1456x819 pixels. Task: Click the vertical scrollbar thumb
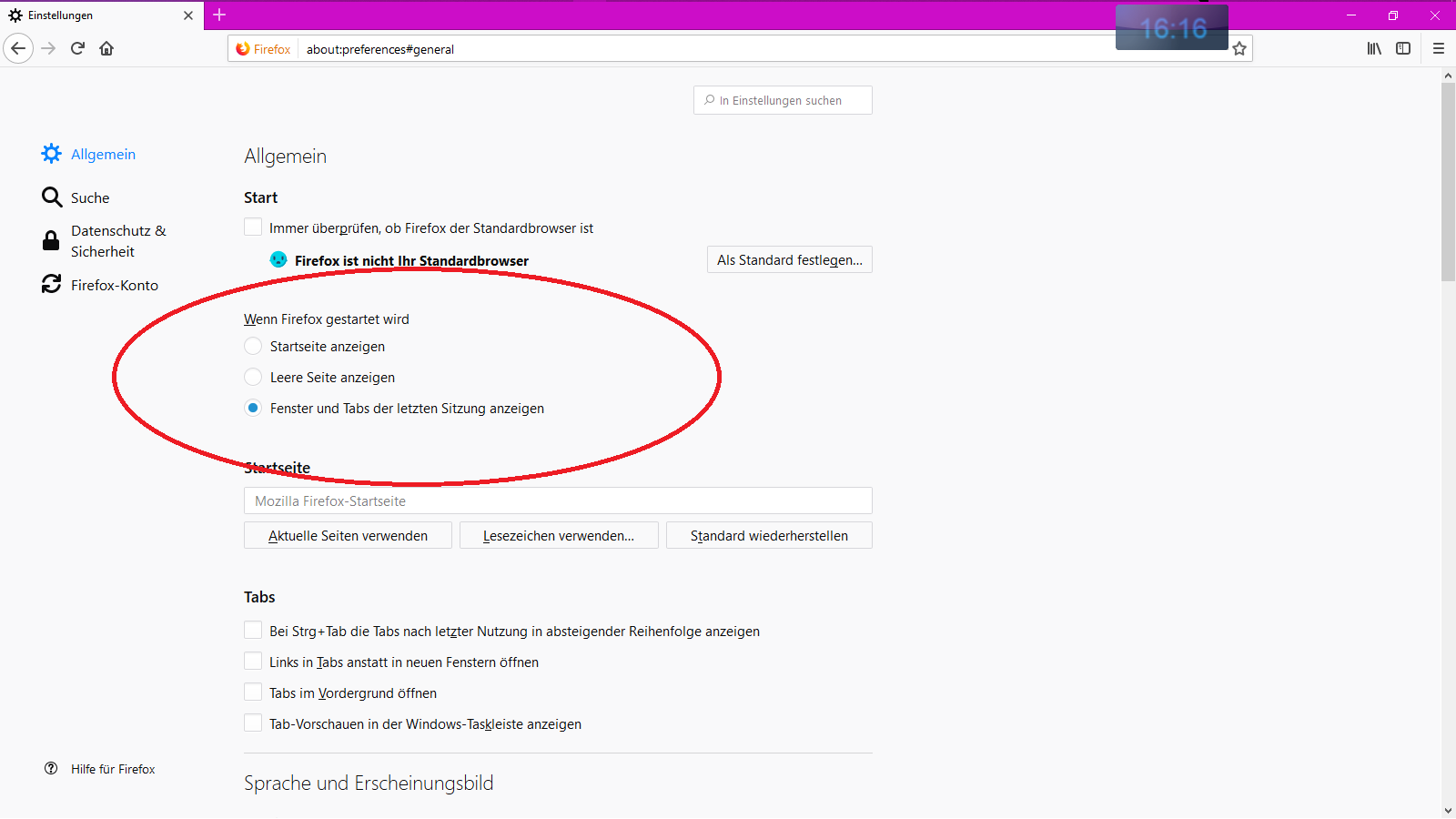click(1448, 182)
